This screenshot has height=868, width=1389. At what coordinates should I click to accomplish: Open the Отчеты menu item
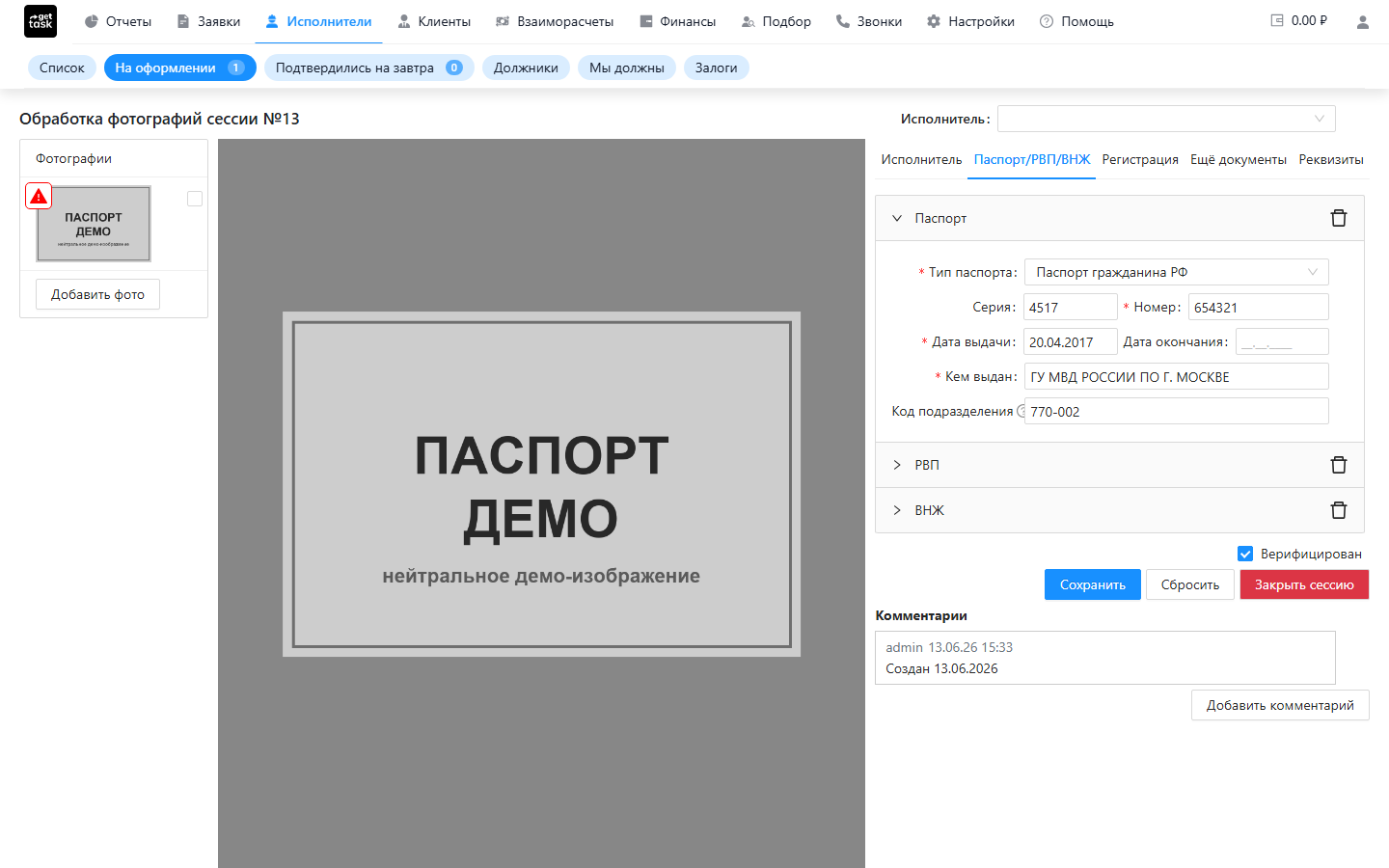click(x=118, y=21)
